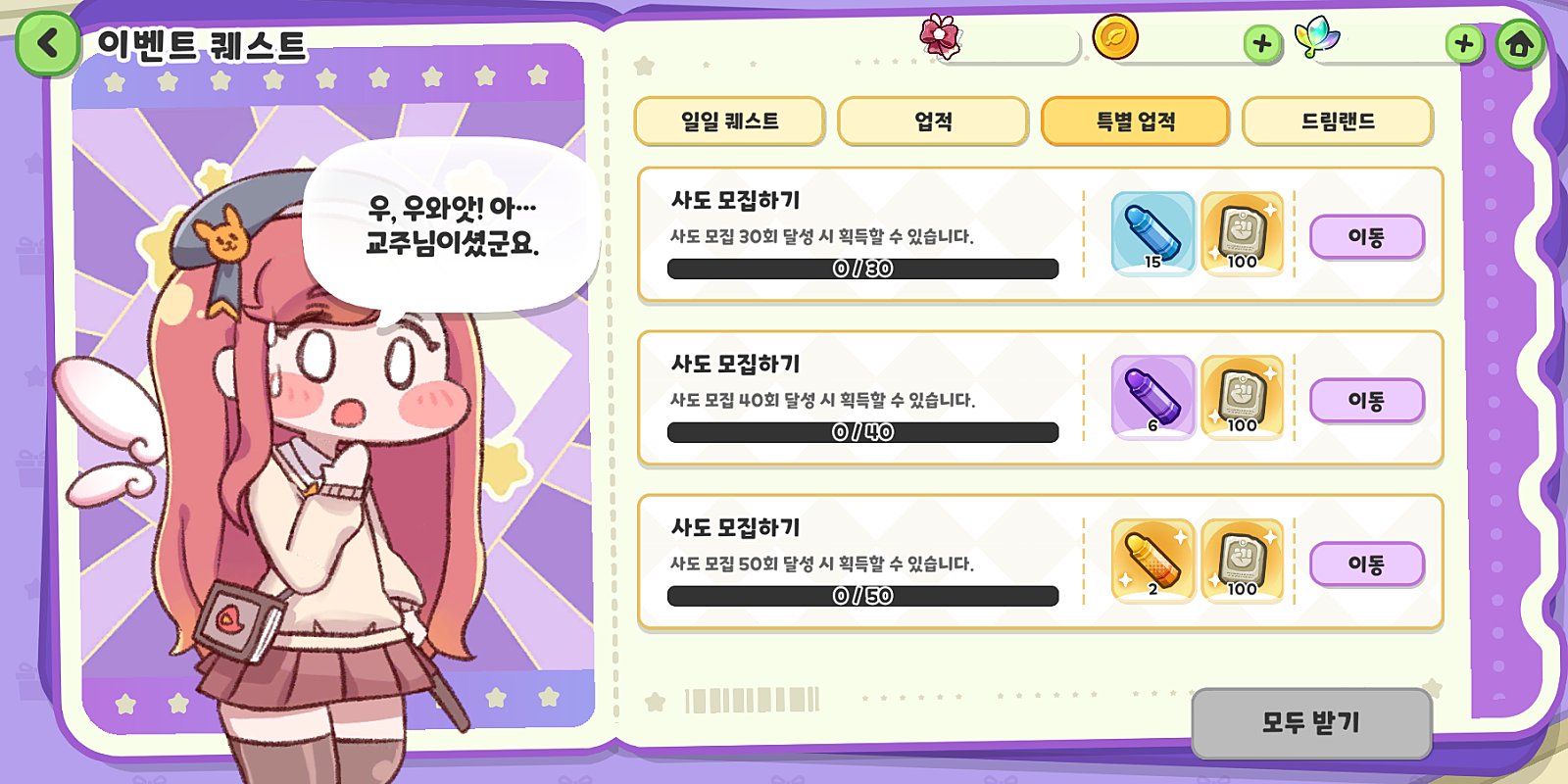
Task: Tap the green home icon
Action: (x=1520, y=44)
